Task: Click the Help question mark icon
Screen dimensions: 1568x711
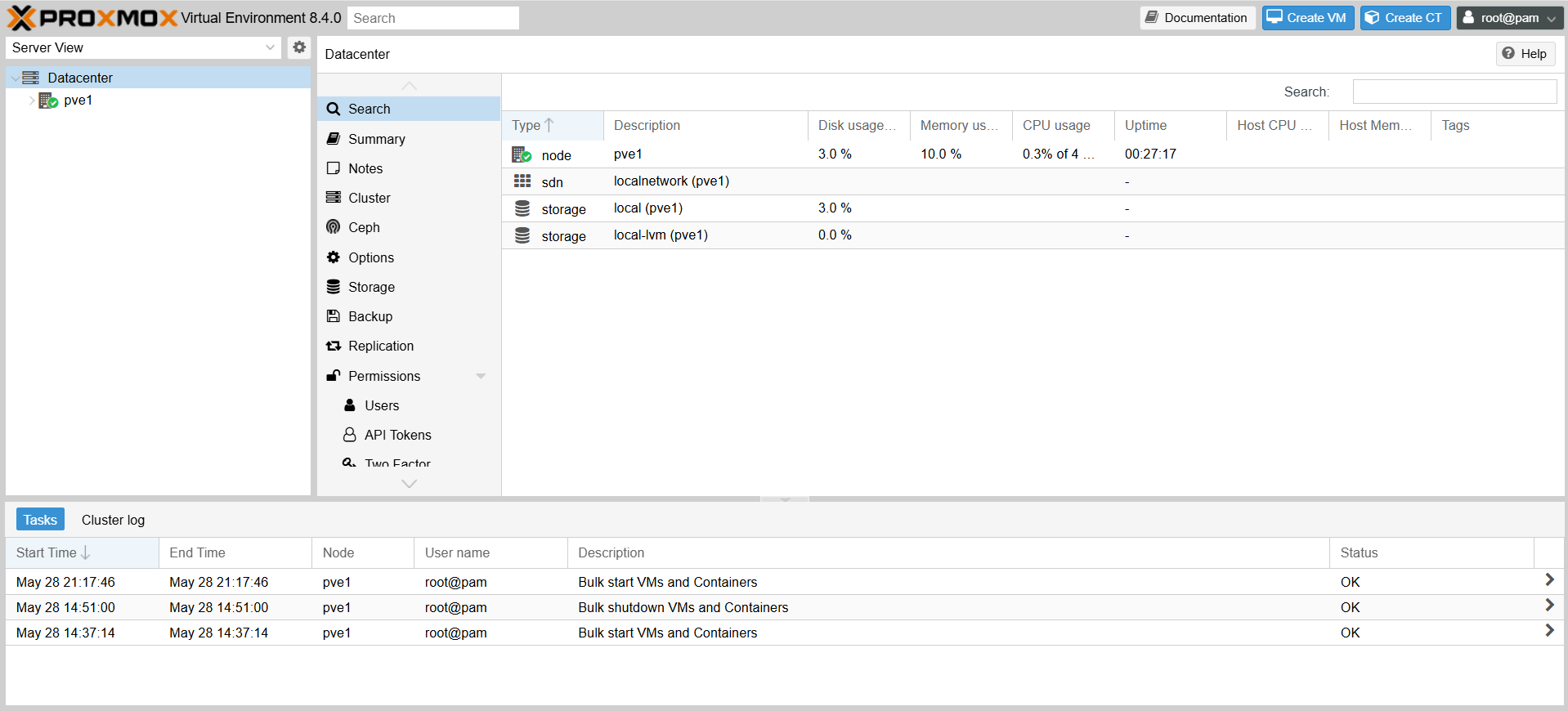Action: 1508,53
